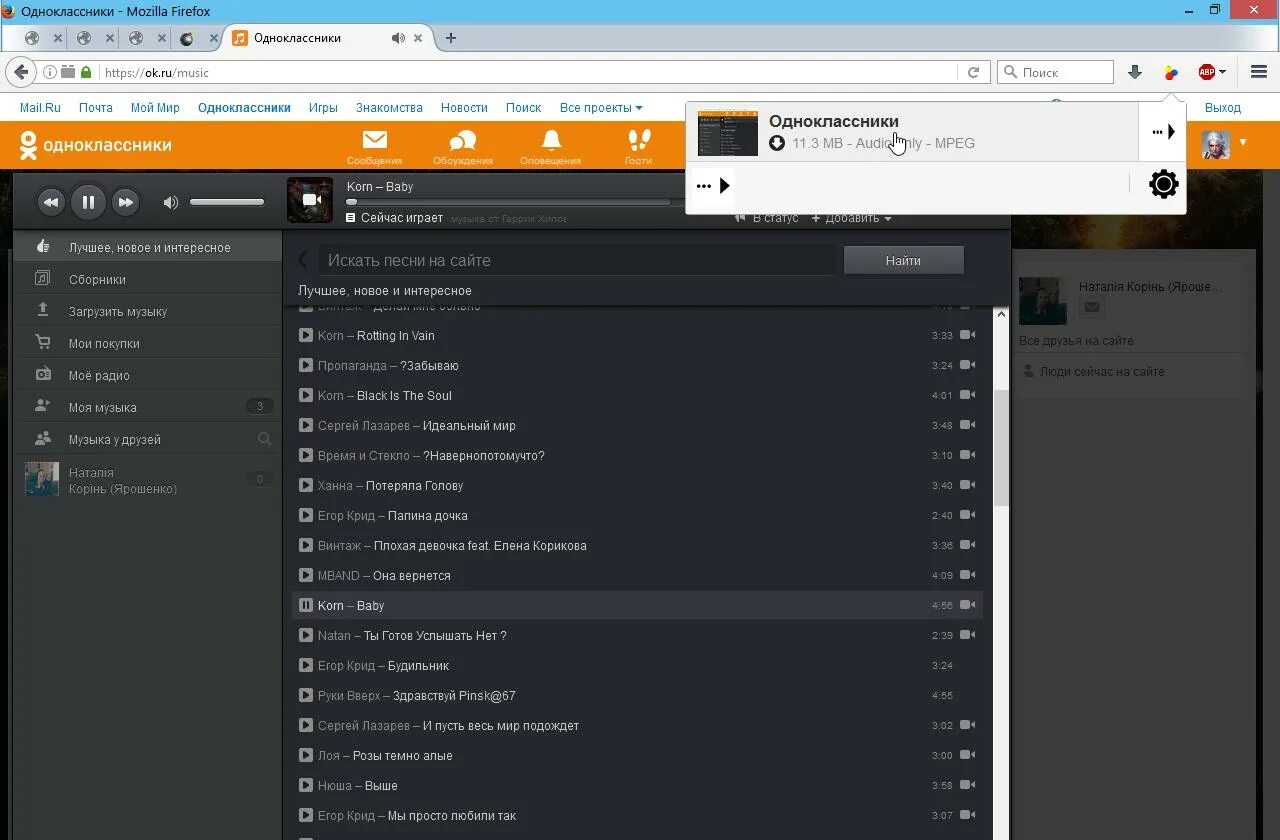Viewport: 1280px width, 840px height.
Task: Open a new browser tab
Action: click(x=451, y=38)
